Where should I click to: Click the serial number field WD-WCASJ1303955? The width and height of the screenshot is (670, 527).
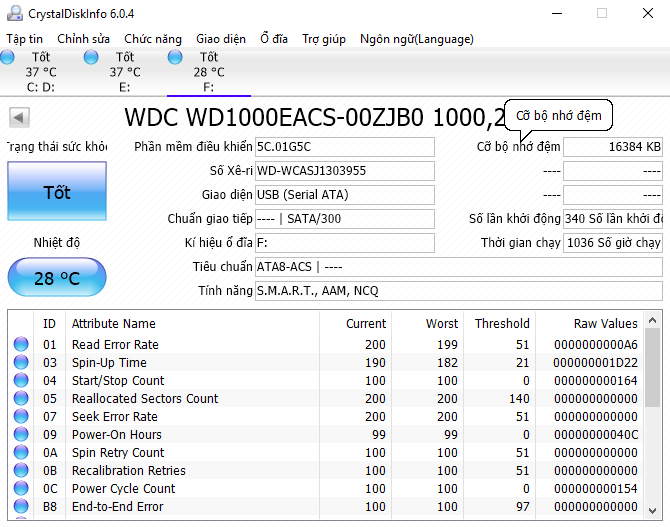click(345, 171)
